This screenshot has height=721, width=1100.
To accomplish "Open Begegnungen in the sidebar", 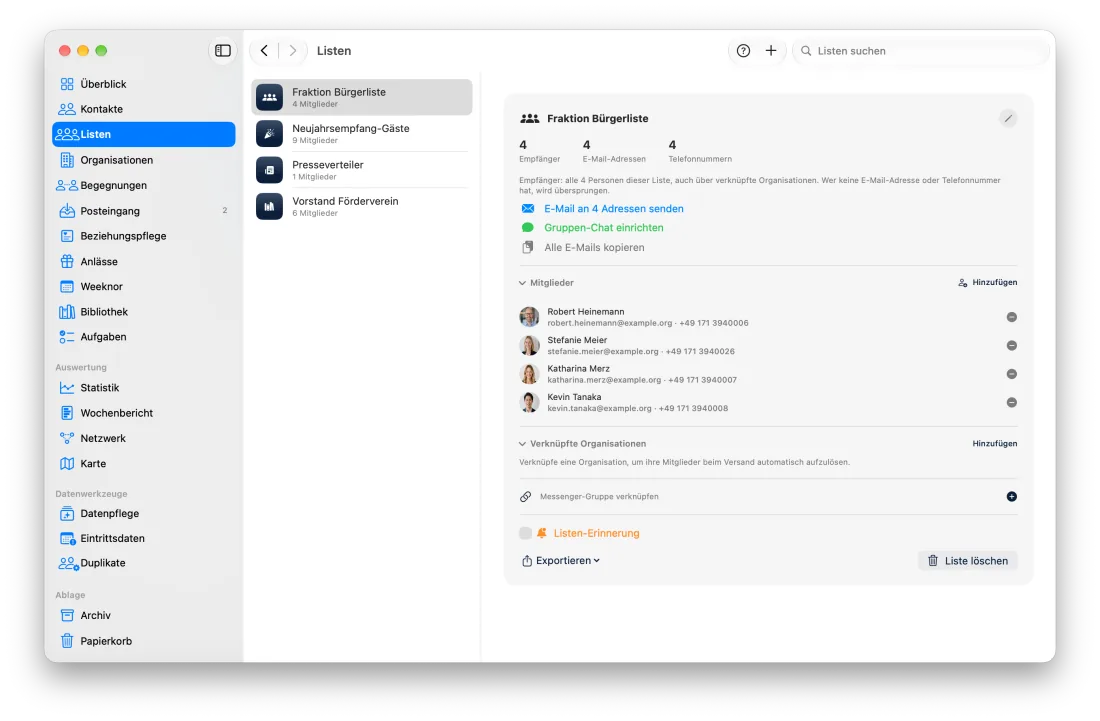I will coord(144,185).
